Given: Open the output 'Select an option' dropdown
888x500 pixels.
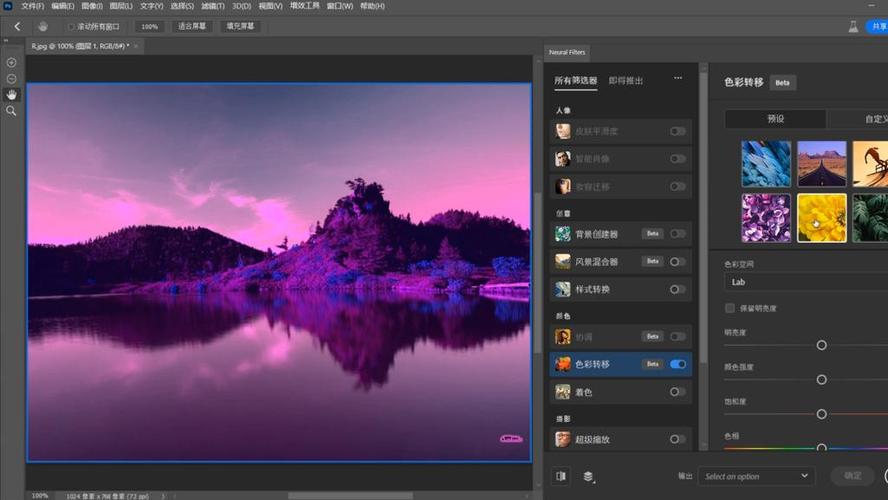Looking at the screenshot, I should (x=756, y=476).
